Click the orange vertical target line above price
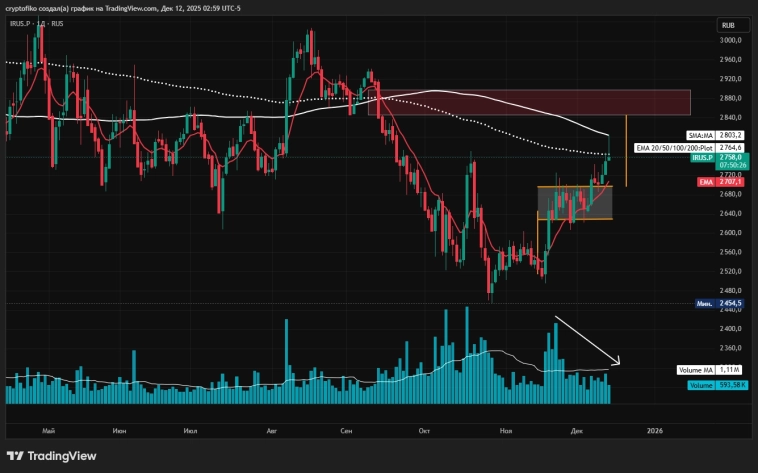 coord(626,150)
